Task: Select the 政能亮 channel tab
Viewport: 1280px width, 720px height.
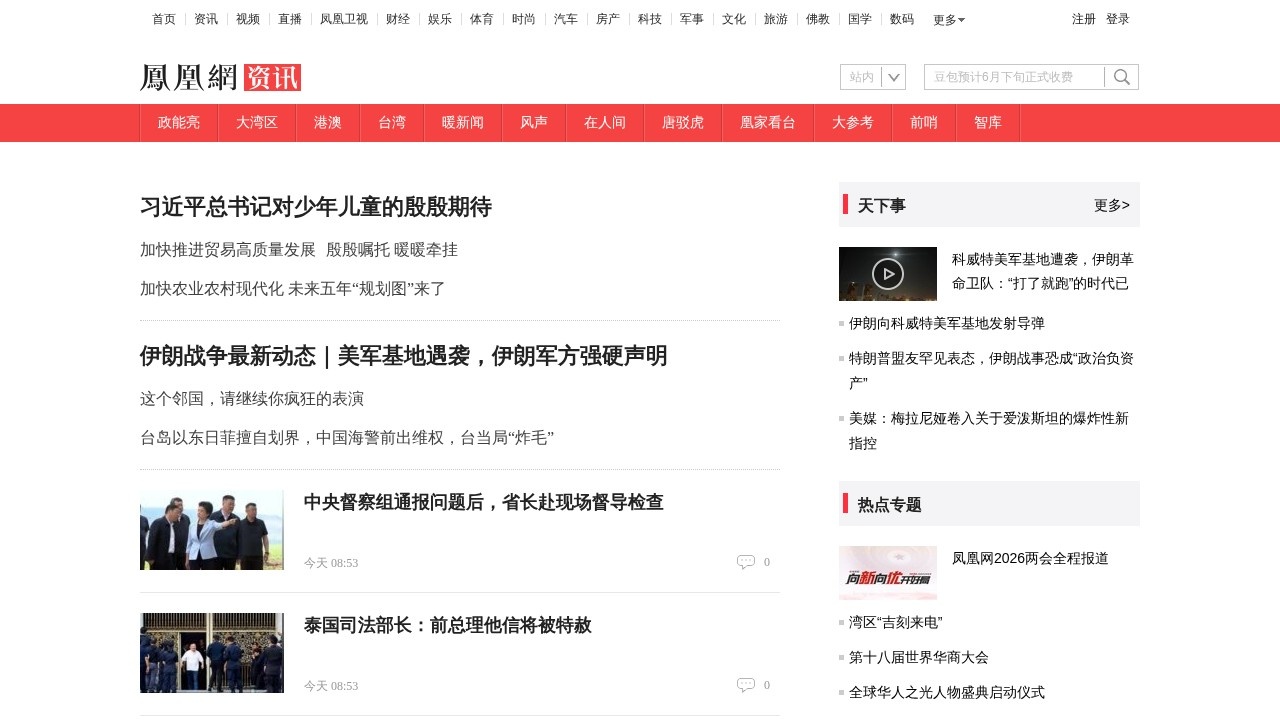Action: pos(179,123)
